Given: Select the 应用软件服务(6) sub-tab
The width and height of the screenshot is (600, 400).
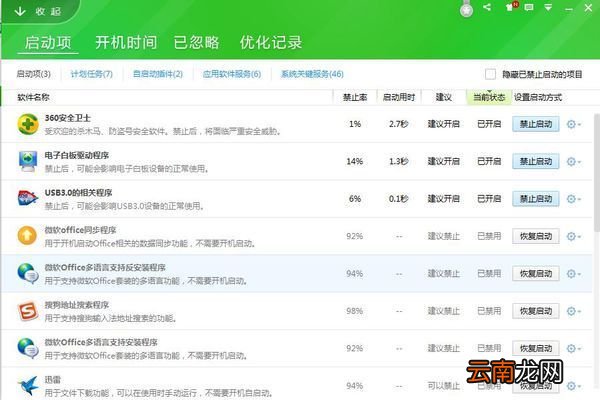Looking at the screenshot, I should point(232,74).
